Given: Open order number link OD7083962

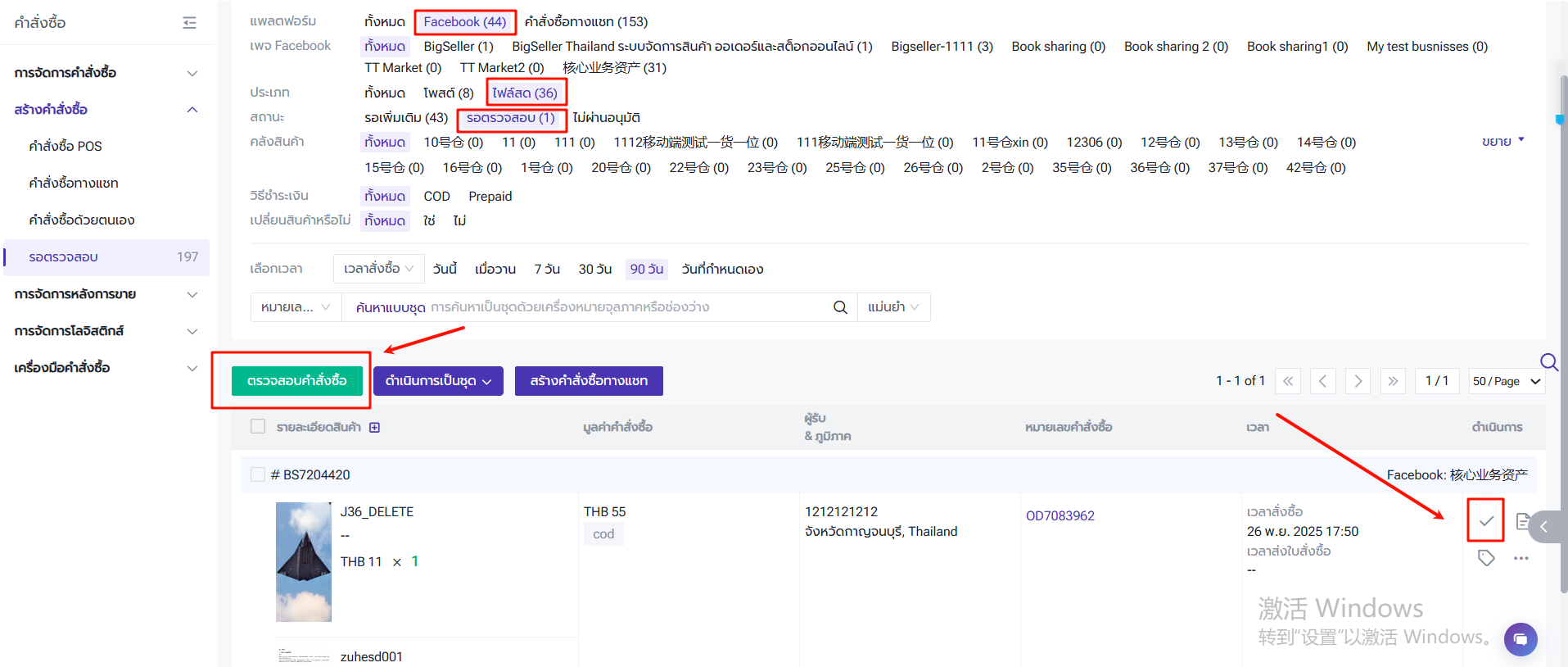Looking at the screenshot, I should [1060, 515].
